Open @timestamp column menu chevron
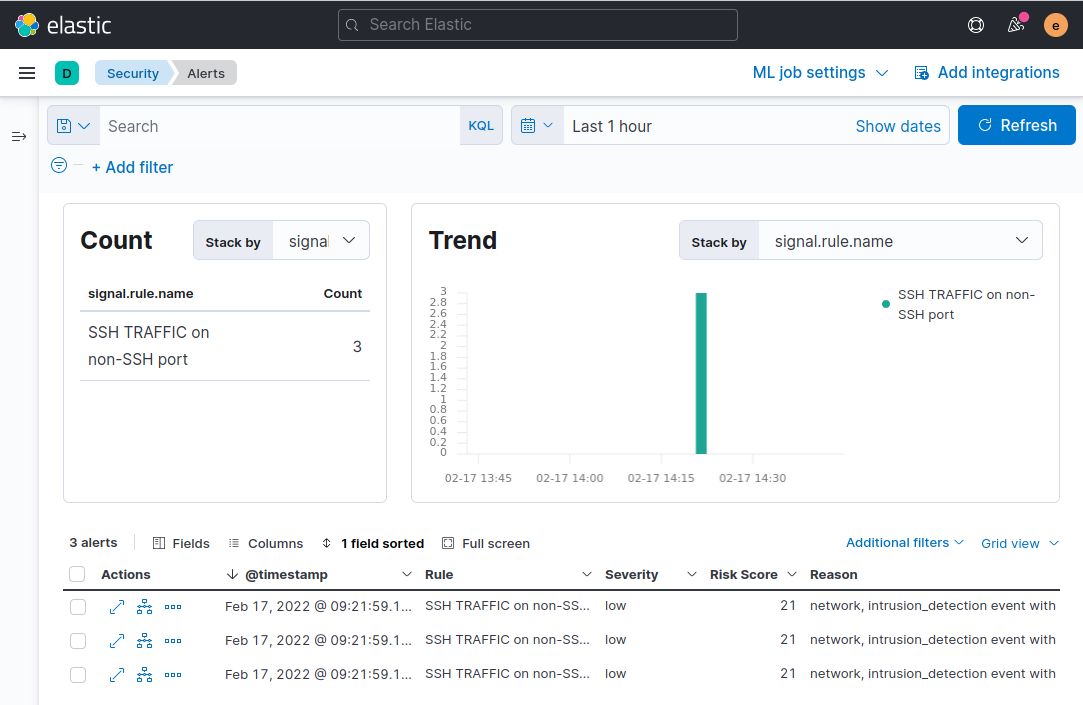This screenshot has height=705, width=1083. click(x=407, y=574)
